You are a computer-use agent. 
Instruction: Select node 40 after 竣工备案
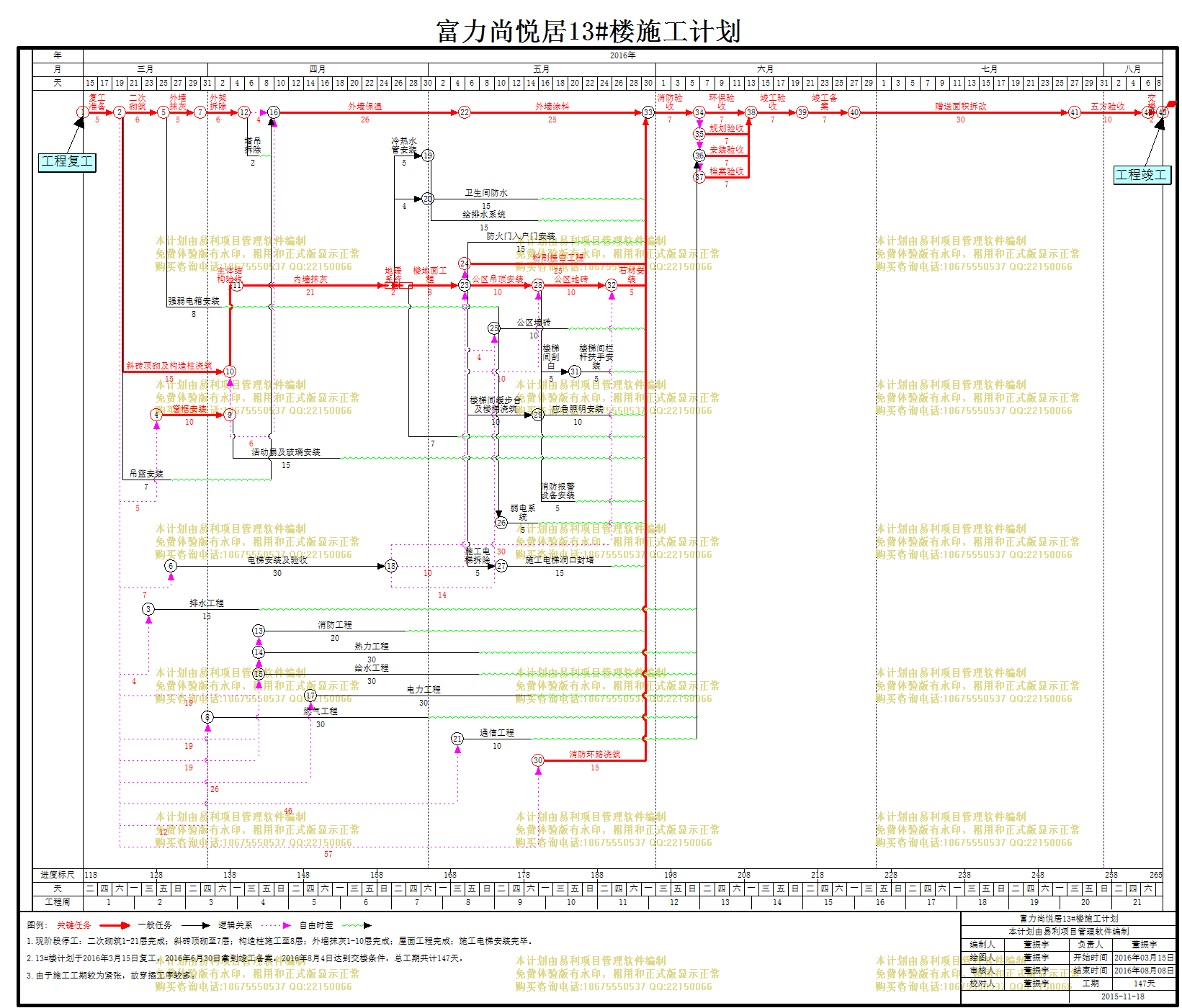click(854, 112)
